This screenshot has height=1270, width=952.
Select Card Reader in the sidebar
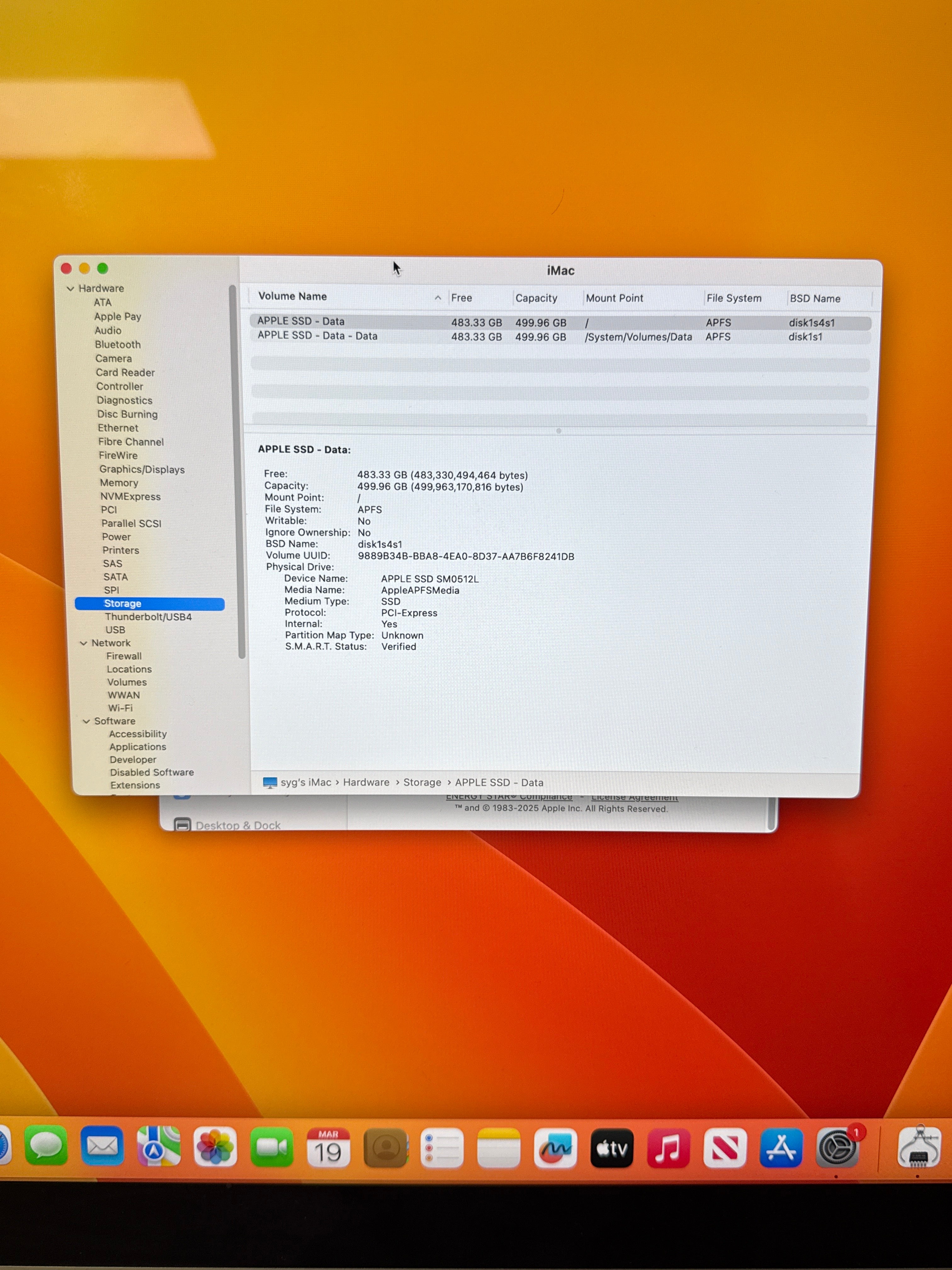coord(126,373)
